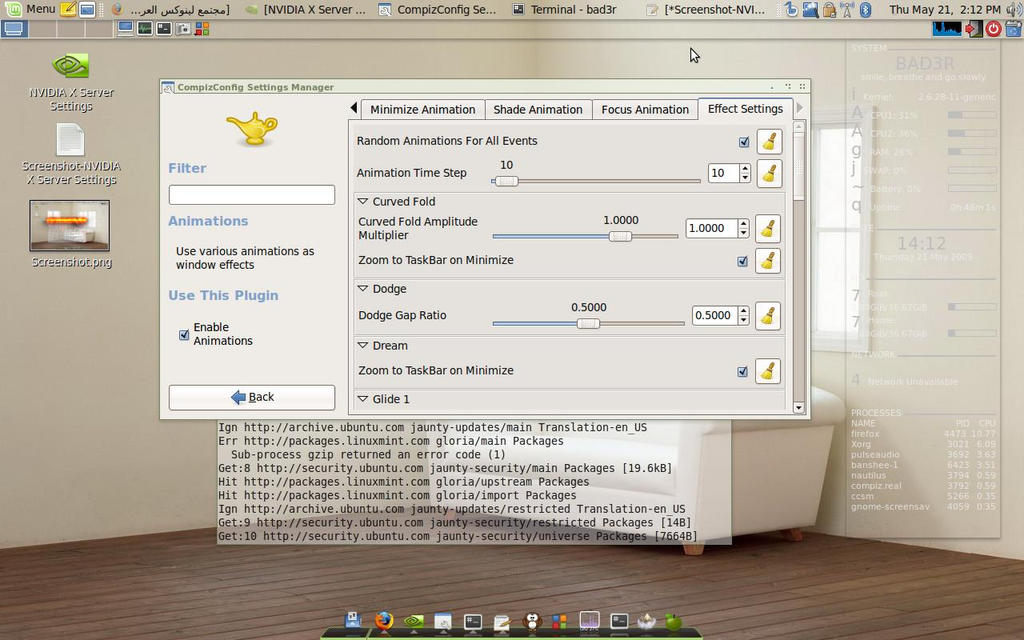The width and height of the screenshot is (1024, 640).
Task: Collapse the Dodge section
Action: (x=363, y=289)
